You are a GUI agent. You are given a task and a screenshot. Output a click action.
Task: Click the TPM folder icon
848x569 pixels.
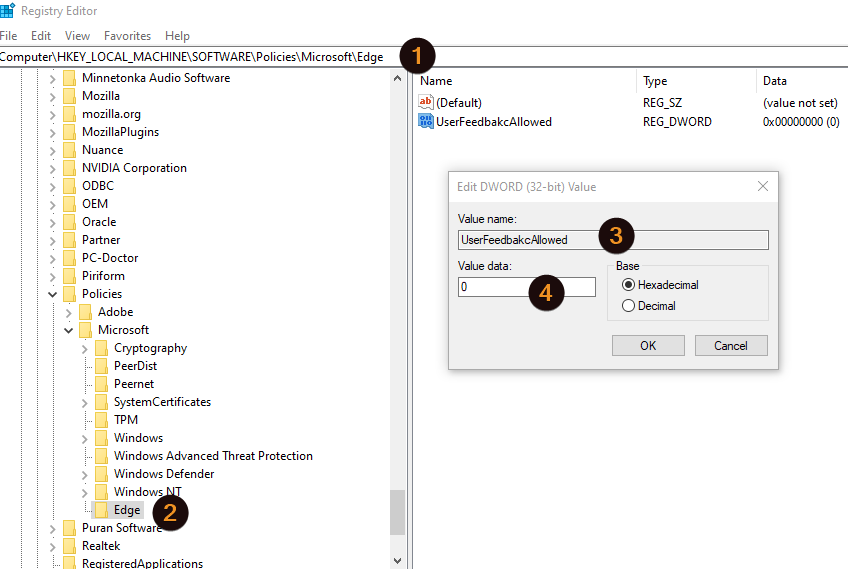tap(101, 420)
